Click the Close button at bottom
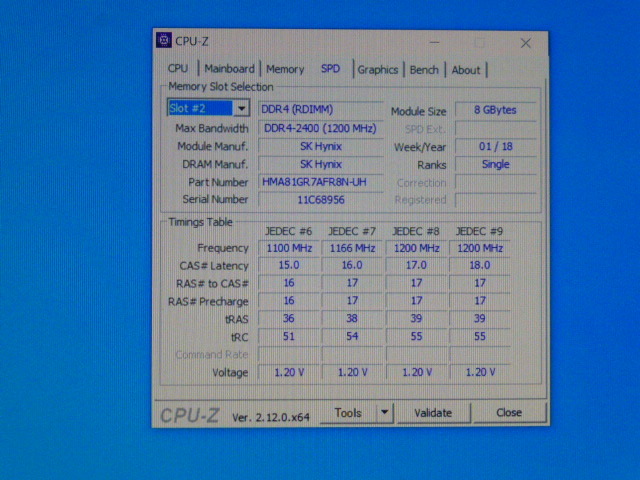Image resolution: width=640 pixels, height=480 pixels. click(x=509, y=413)
